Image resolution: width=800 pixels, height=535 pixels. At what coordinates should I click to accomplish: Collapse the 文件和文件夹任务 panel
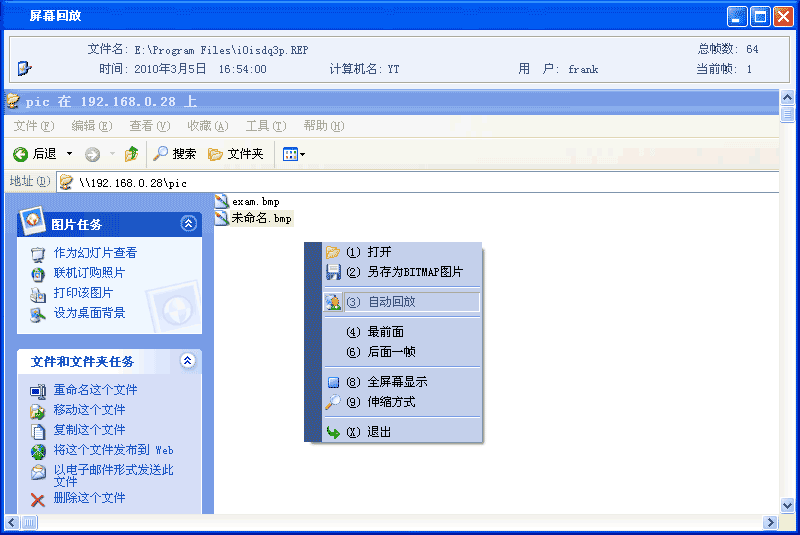tap(187, 361)
